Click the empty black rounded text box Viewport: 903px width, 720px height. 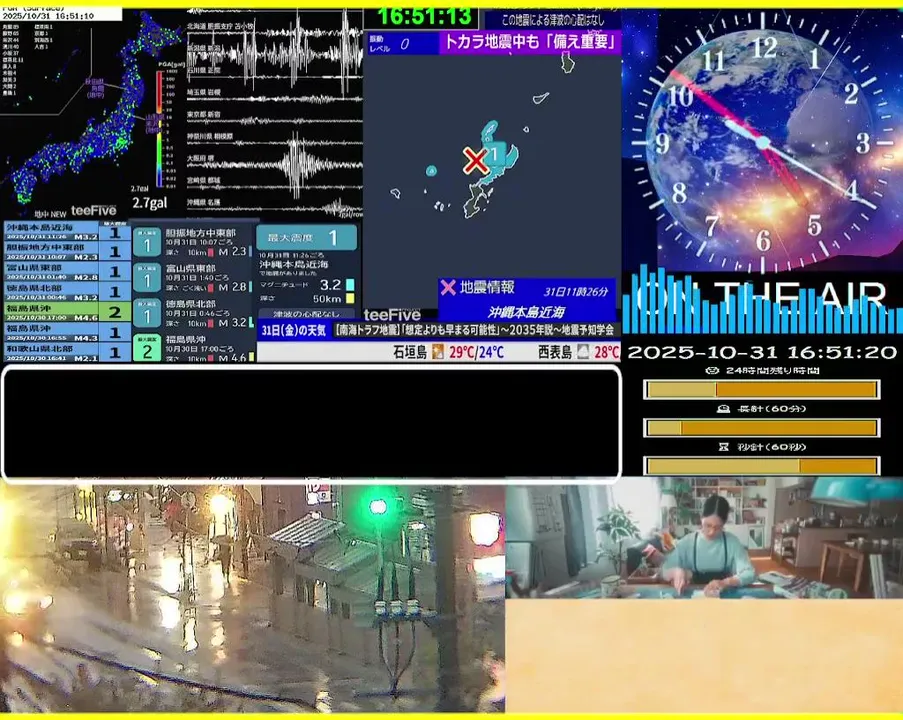312,423
